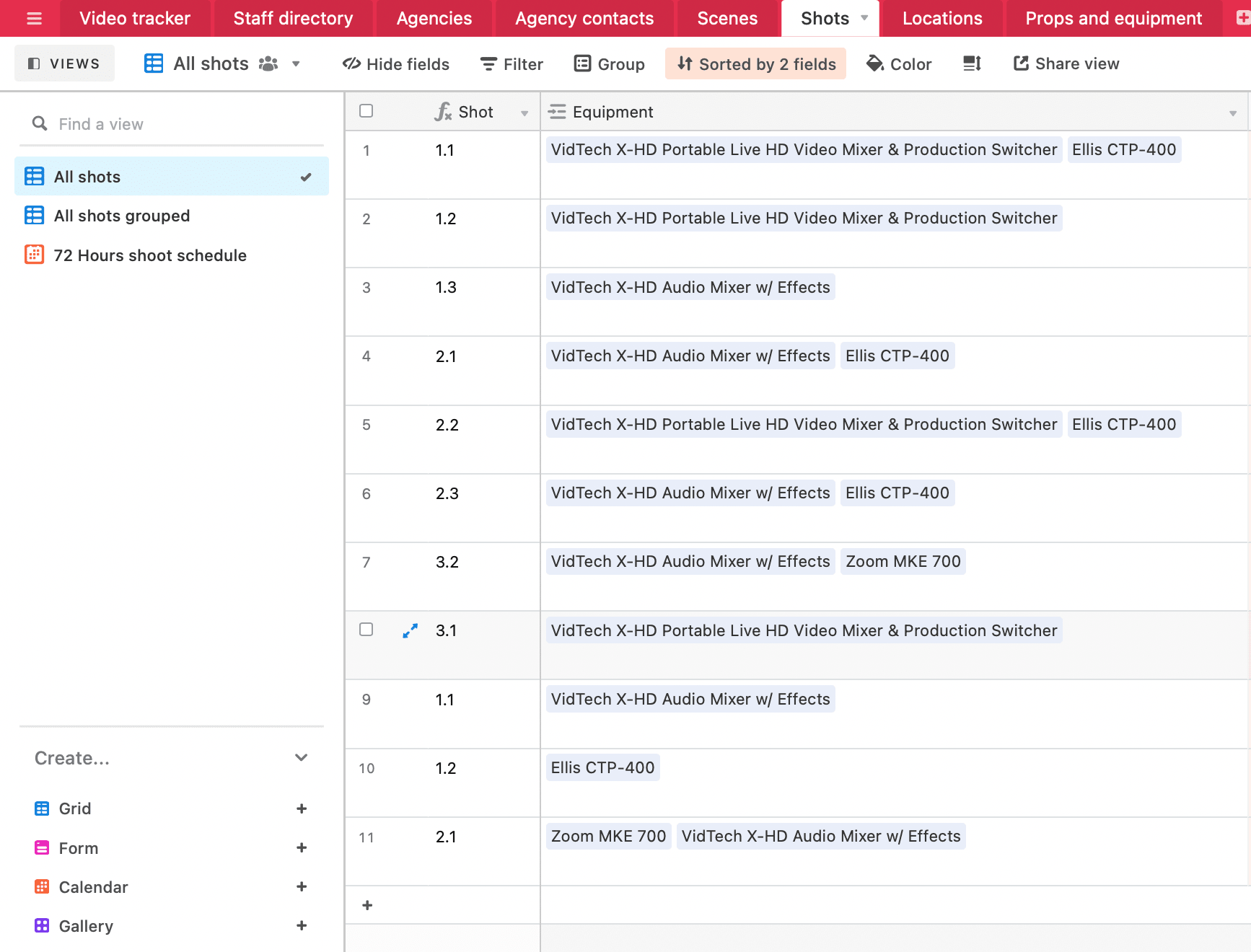Screen dimensions: 1251x952
Task: Click the grid icon for All shots grouped
Action: [x=34, y=216]
